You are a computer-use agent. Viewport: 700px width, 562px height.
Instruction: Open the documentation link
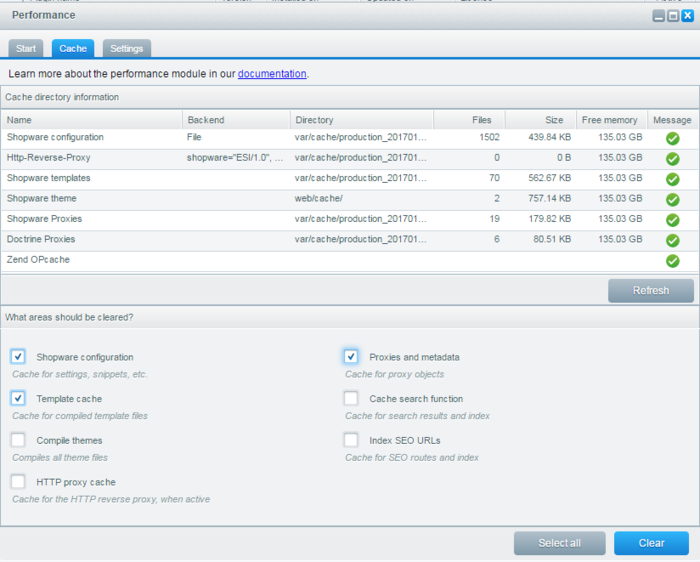(x=272, y=74)
